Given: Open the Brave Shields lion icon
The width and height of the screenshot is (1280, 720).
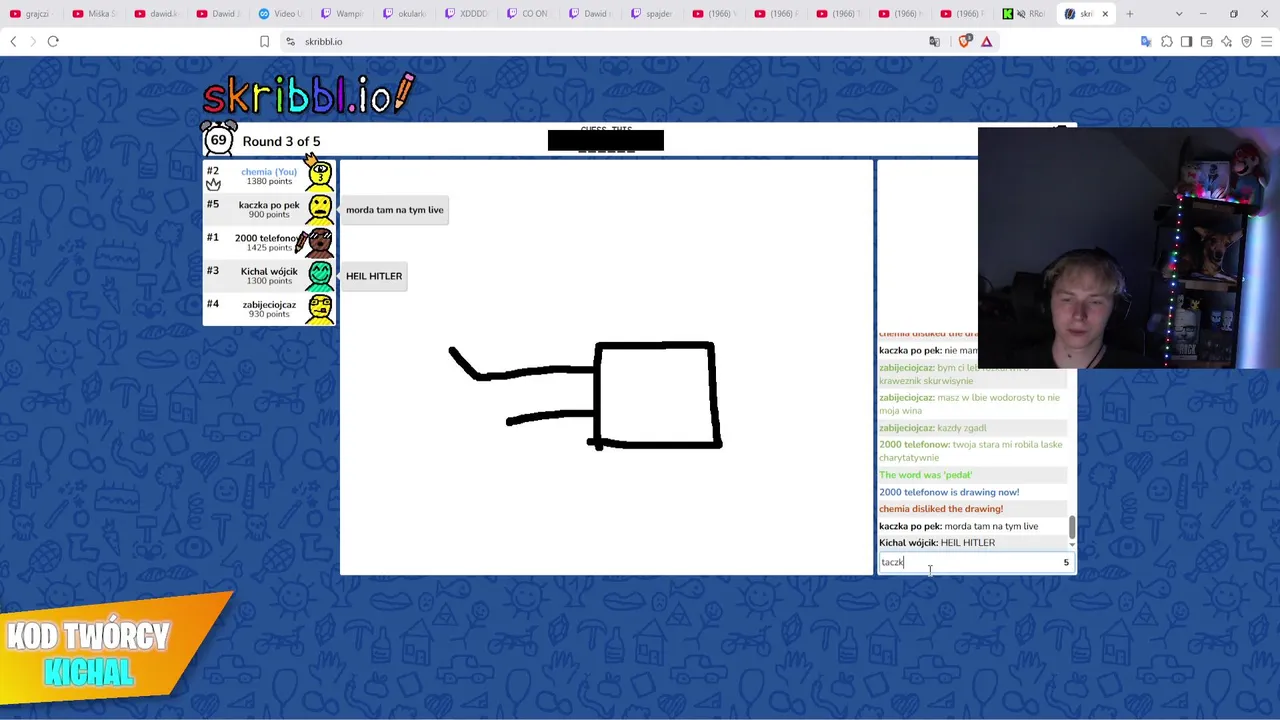Looking at the screenshot, I should (x=964, y=41).
